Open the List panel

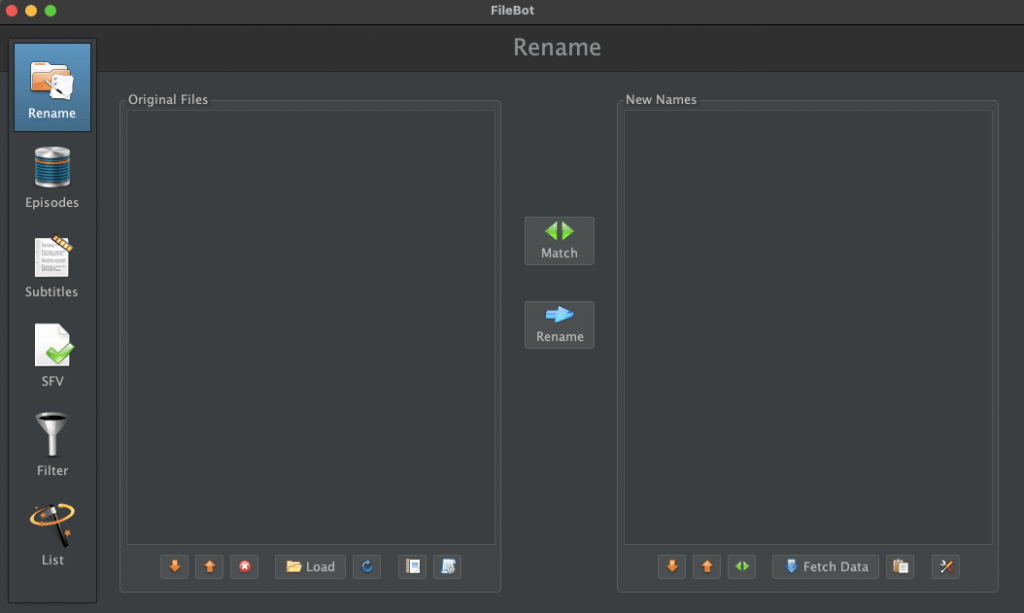point(52,535)
